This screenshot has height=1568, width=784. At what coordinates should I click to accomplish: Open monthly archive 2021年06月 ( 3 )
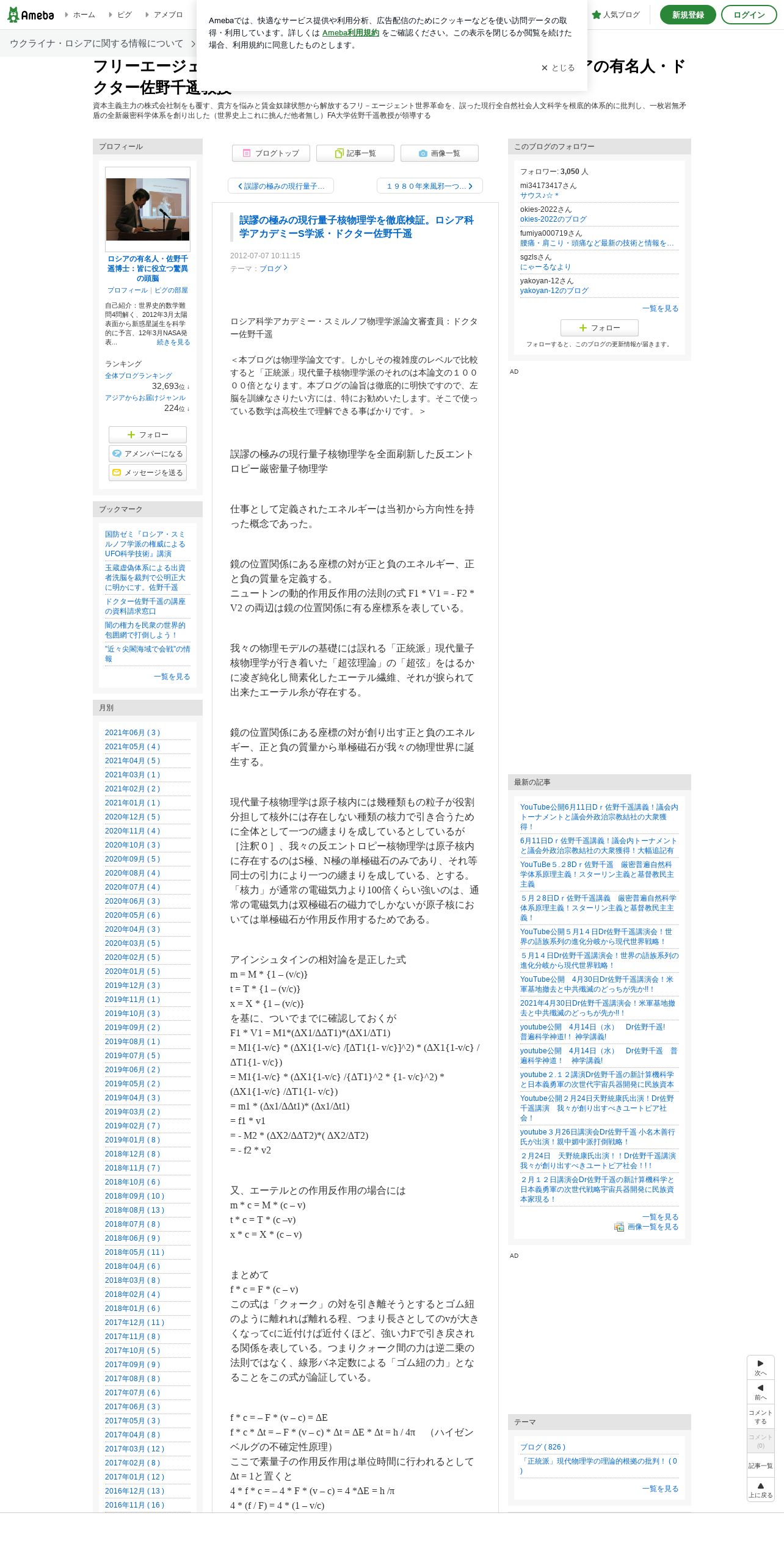pos(132,733)
